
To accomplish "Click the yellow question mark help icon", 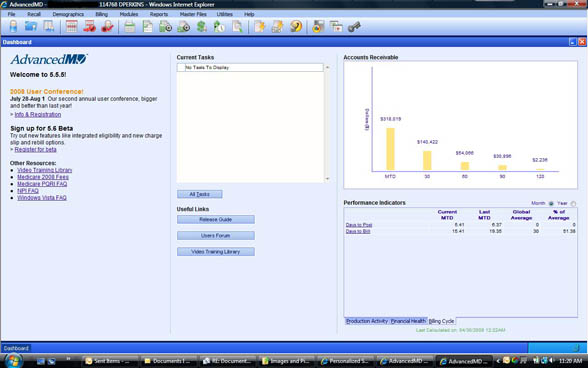I will click(296, 27).
